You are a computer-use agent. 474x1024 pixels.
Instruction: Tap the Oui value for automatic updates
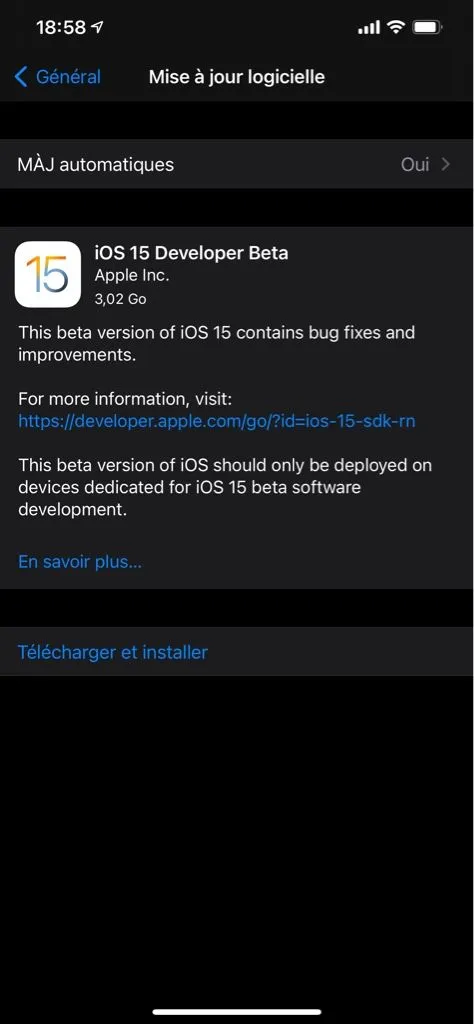(415, 165)
